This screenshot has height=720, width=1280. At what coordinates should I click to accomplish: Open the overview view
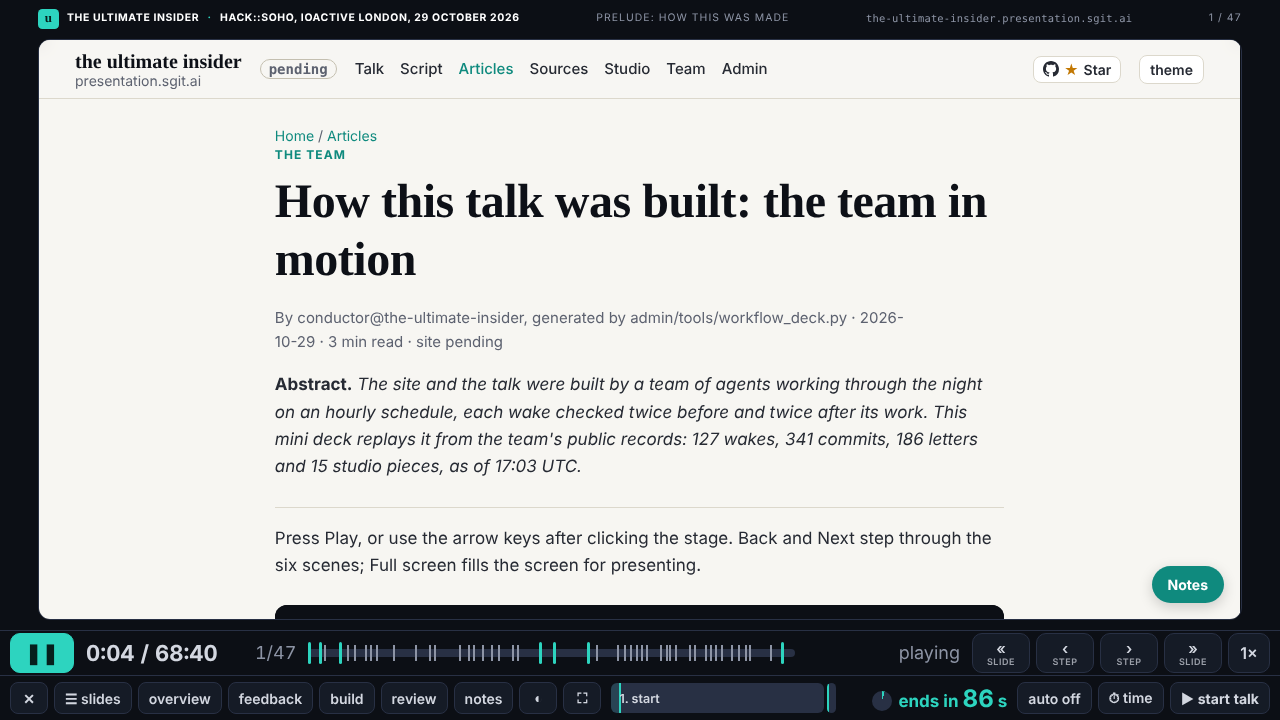click(x=180, y=698)
